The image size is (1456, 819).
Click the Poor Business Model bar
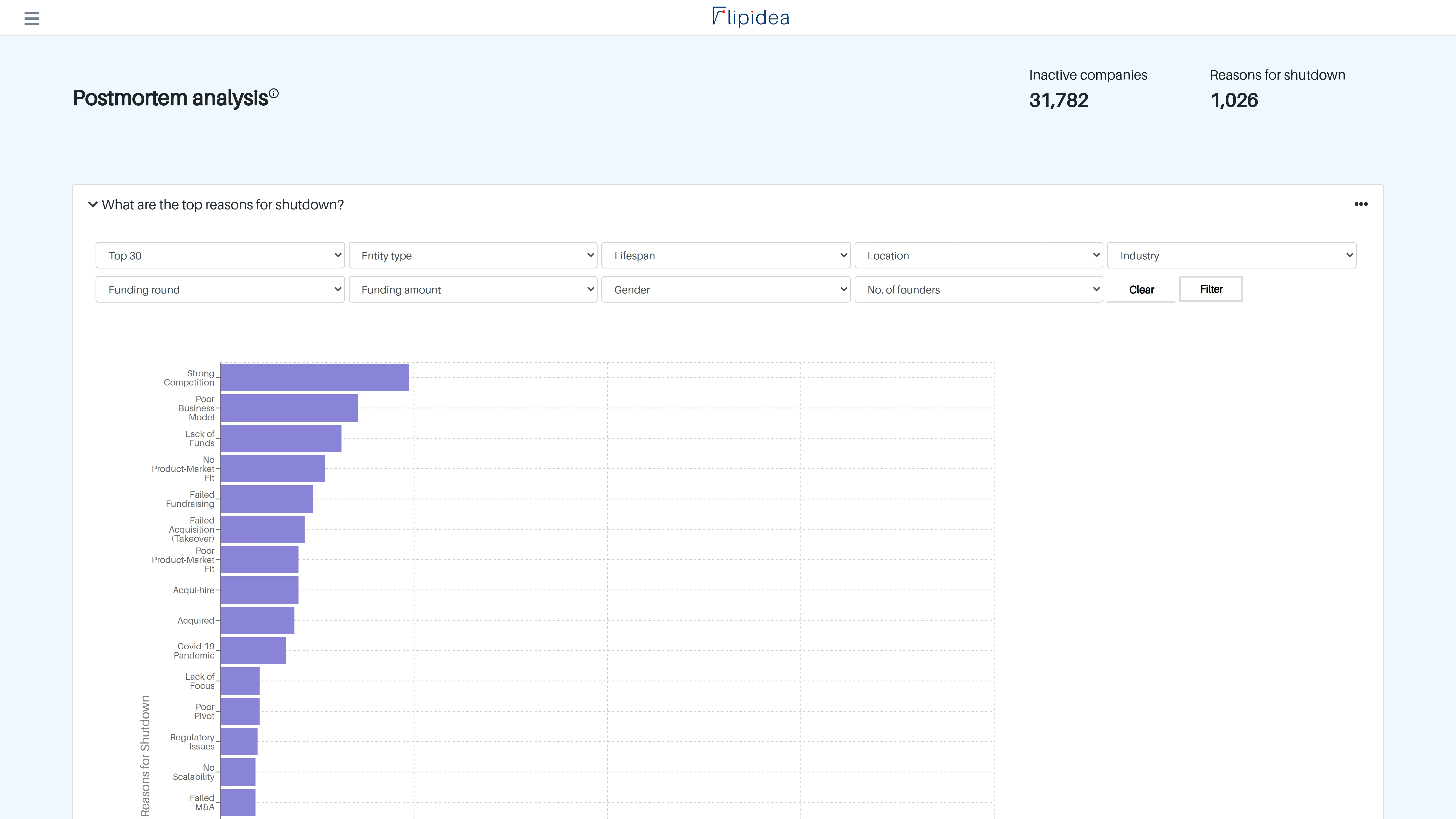(289, 408)
